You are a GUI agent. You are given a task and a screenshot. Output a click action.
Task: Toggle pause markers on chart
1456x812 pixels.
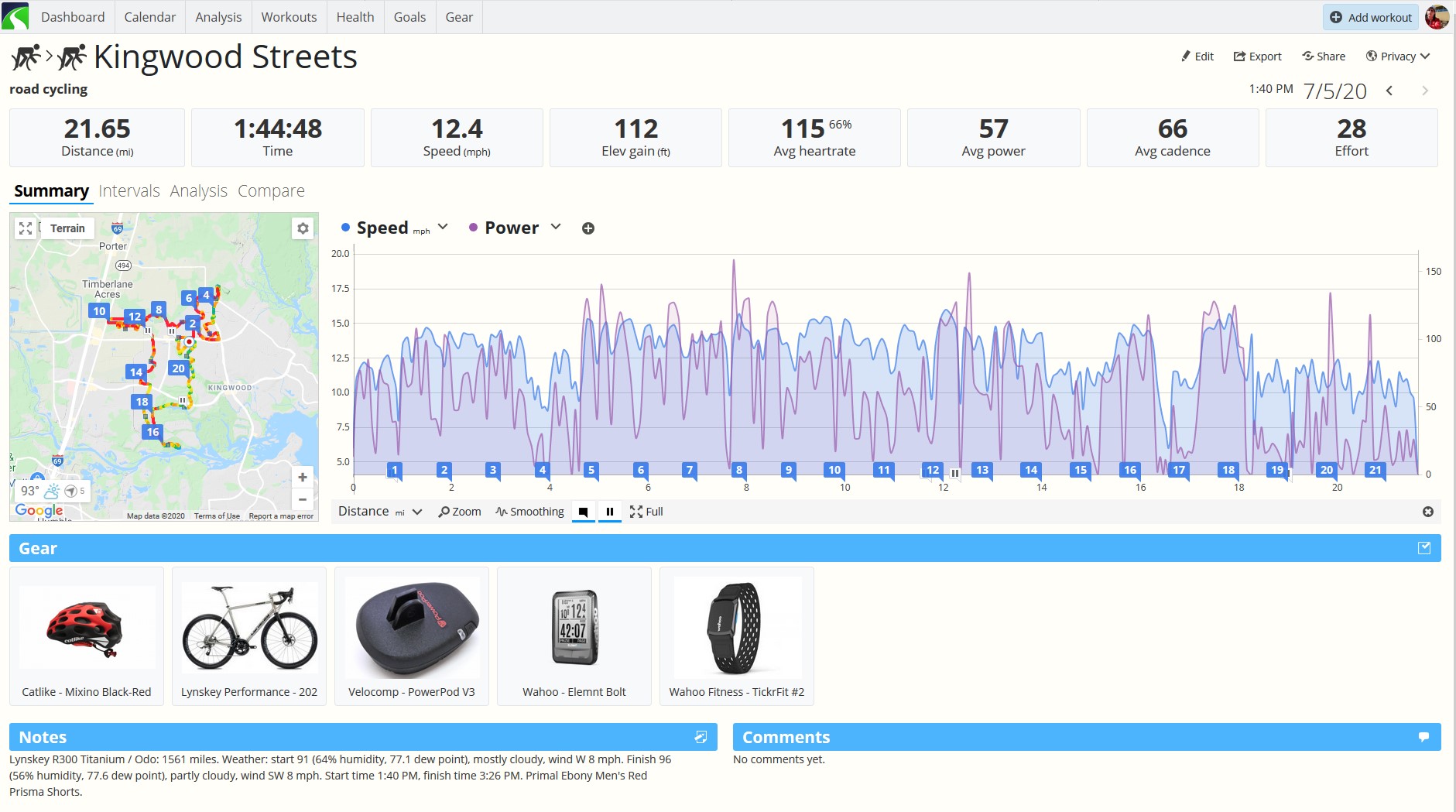tap(610, 512)
